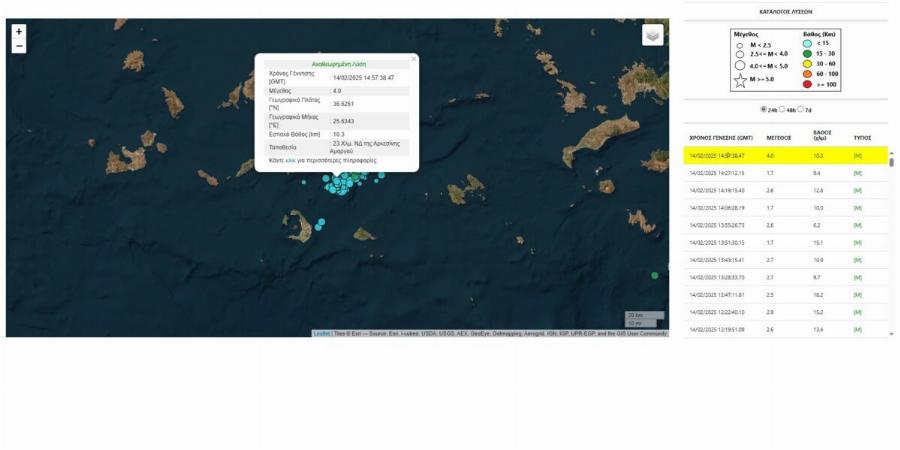900x450 pixels.
Task: Open the map layers control
Action: coord(653,35)
